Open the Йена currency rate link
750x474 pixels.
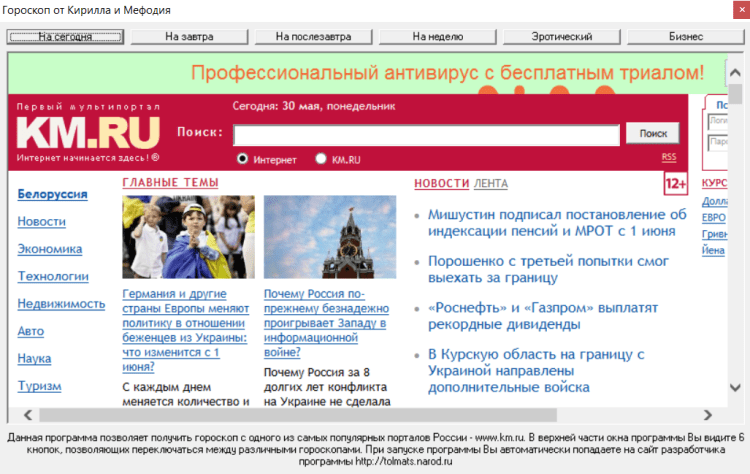point(713,250)
